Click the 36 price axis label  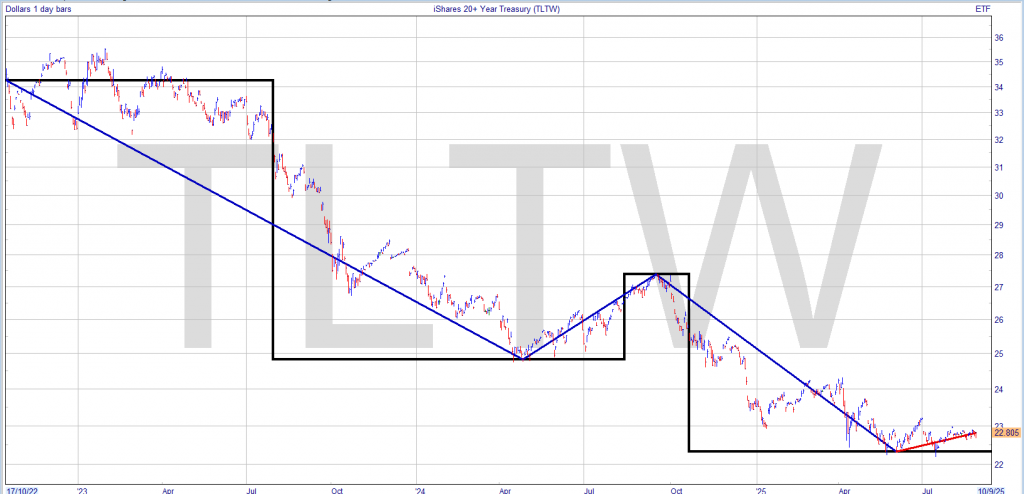(x=999, y=38)
